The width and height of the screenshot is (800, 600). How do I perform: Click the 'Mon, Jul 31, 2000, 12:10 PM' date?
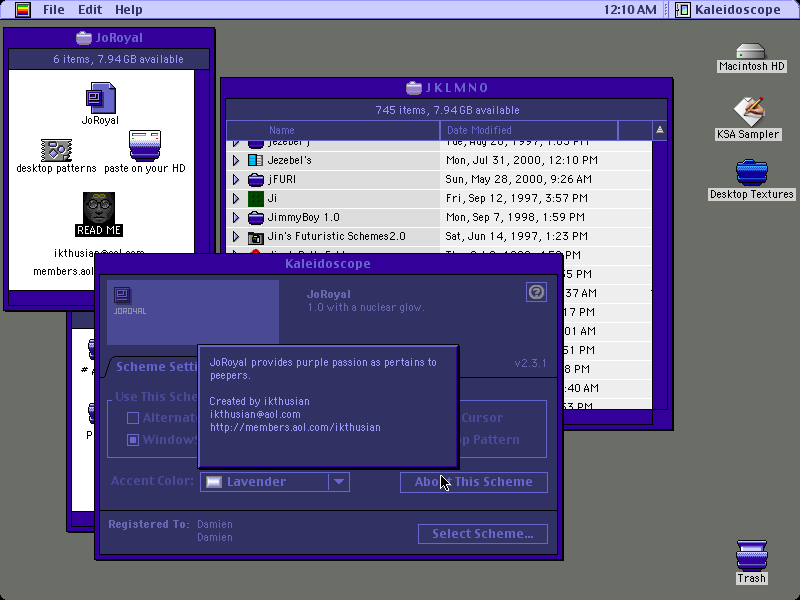(x=521, y=160)
